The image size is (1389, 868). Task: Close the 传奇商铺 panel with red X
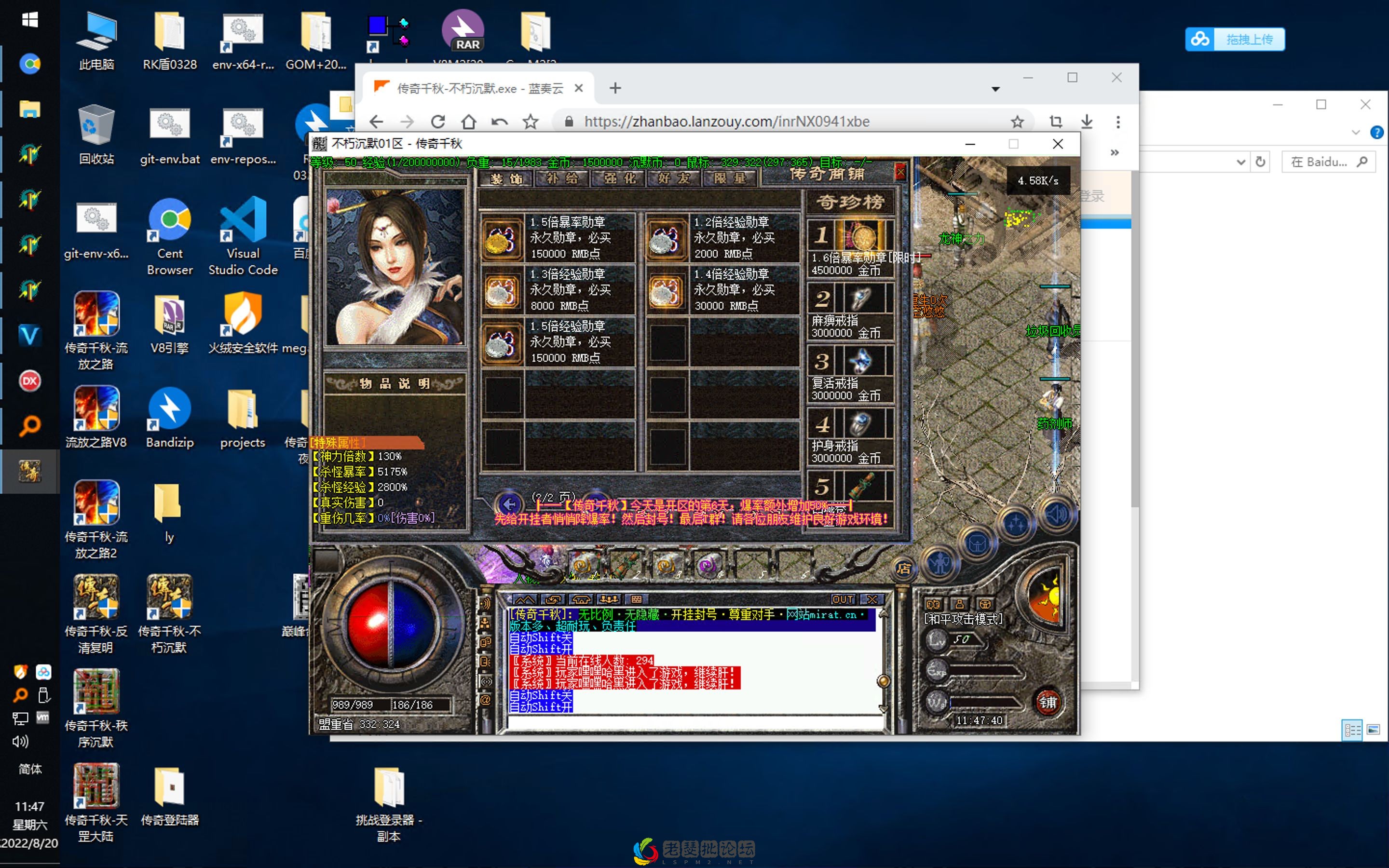(900, 172)
